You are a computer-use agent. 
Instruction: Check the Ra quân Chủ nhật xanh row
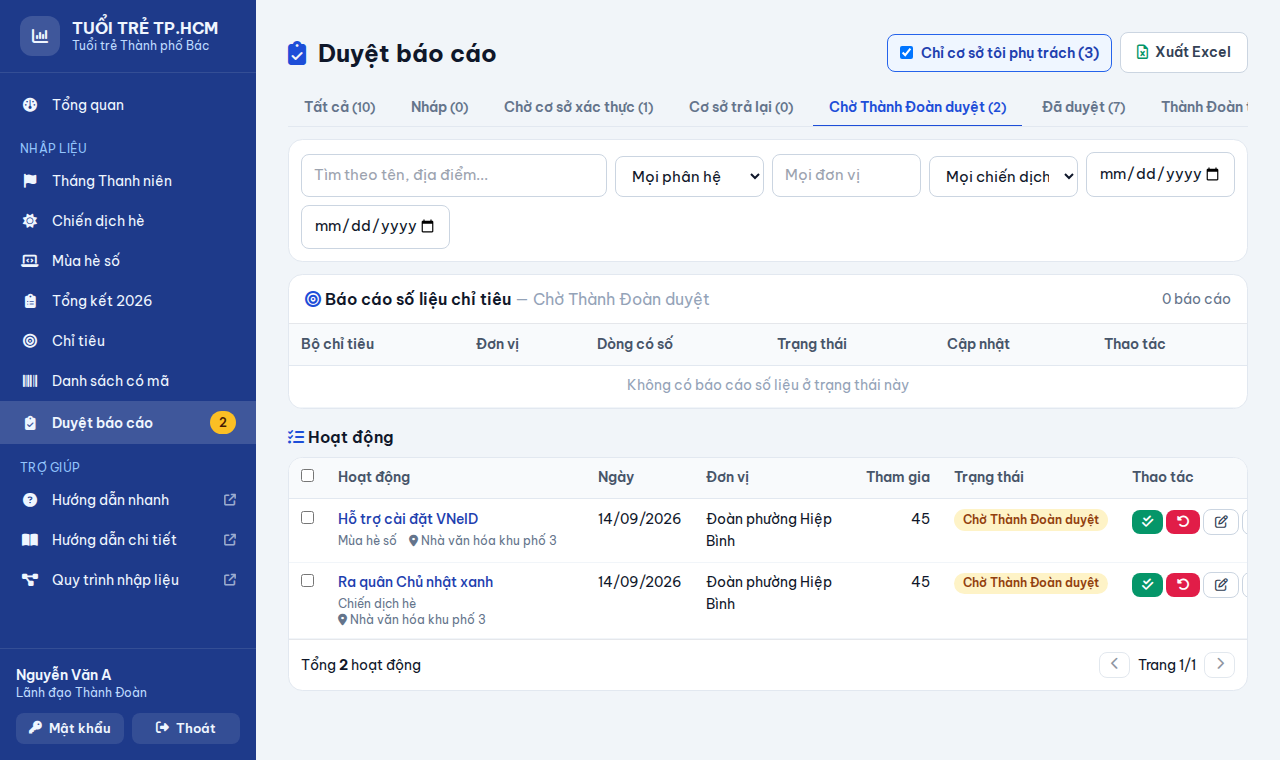point(308,581)
